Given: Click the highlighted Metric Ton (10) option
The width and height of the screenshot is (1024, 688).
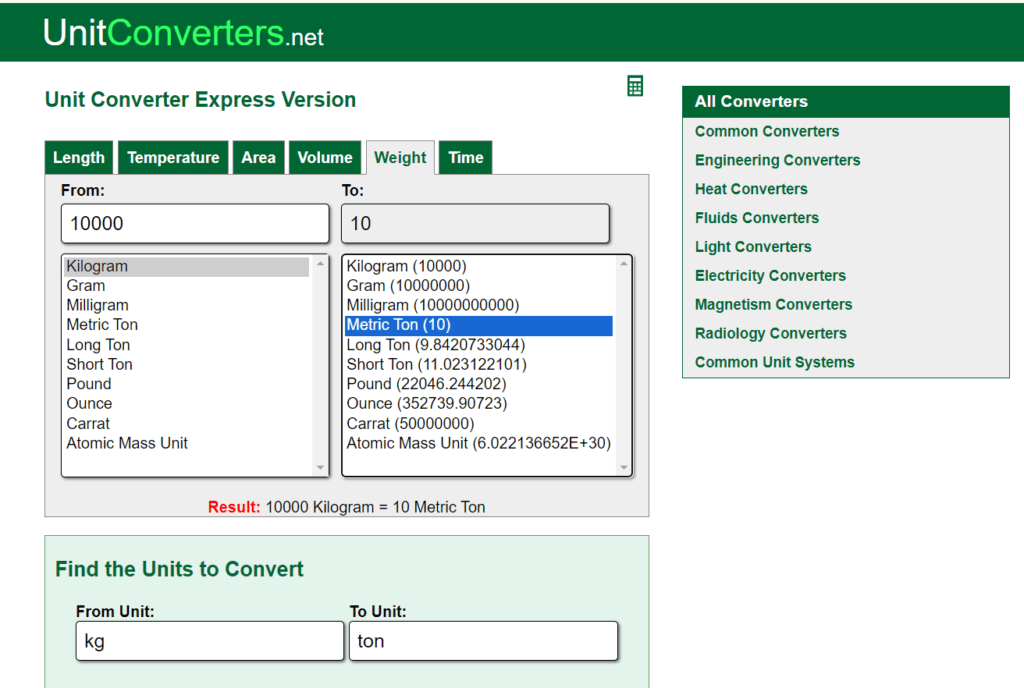Looking at the screenshot, I should [x=479, y=325].
